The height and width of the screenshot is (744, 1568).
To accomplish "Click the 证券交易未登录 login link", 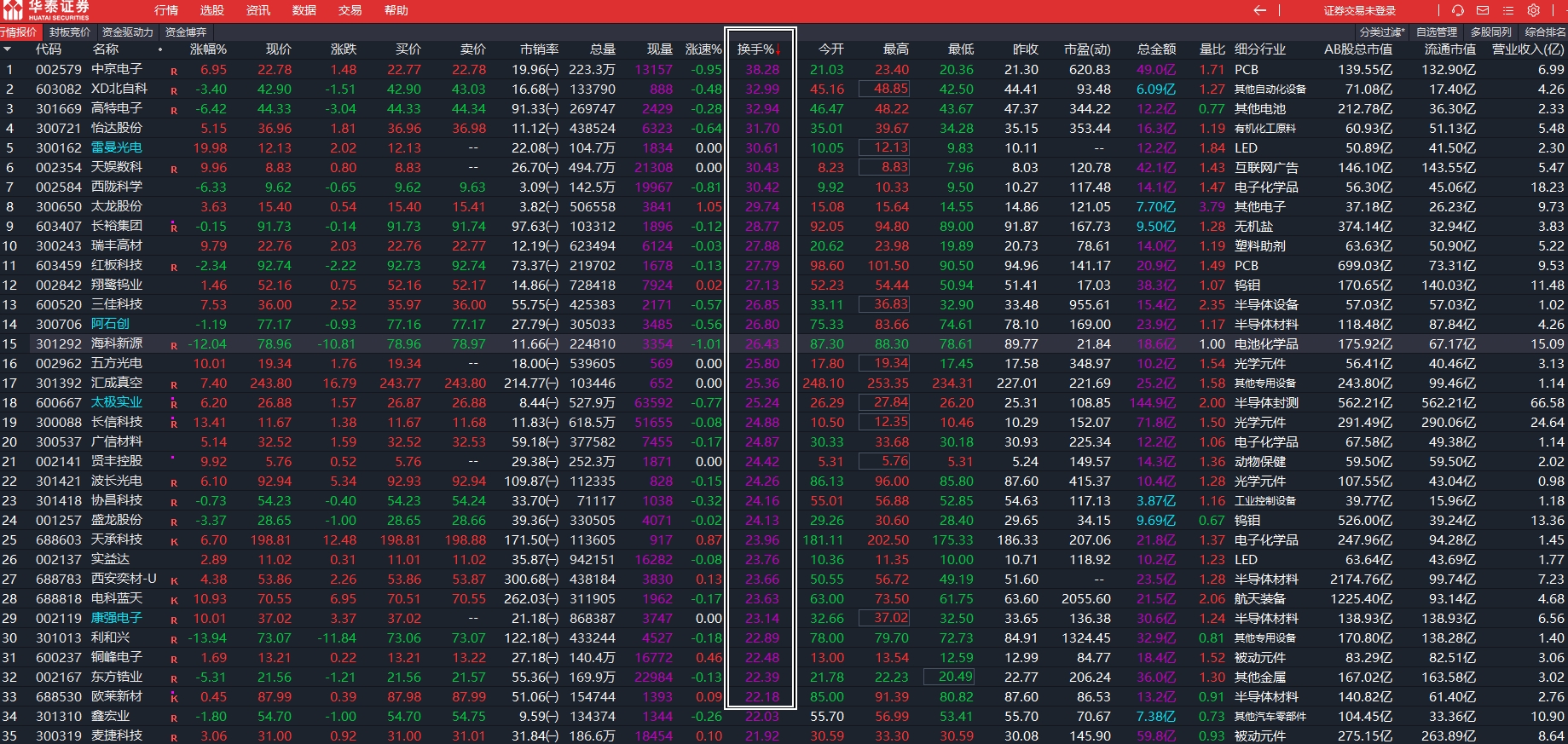I will point(1360,10).
